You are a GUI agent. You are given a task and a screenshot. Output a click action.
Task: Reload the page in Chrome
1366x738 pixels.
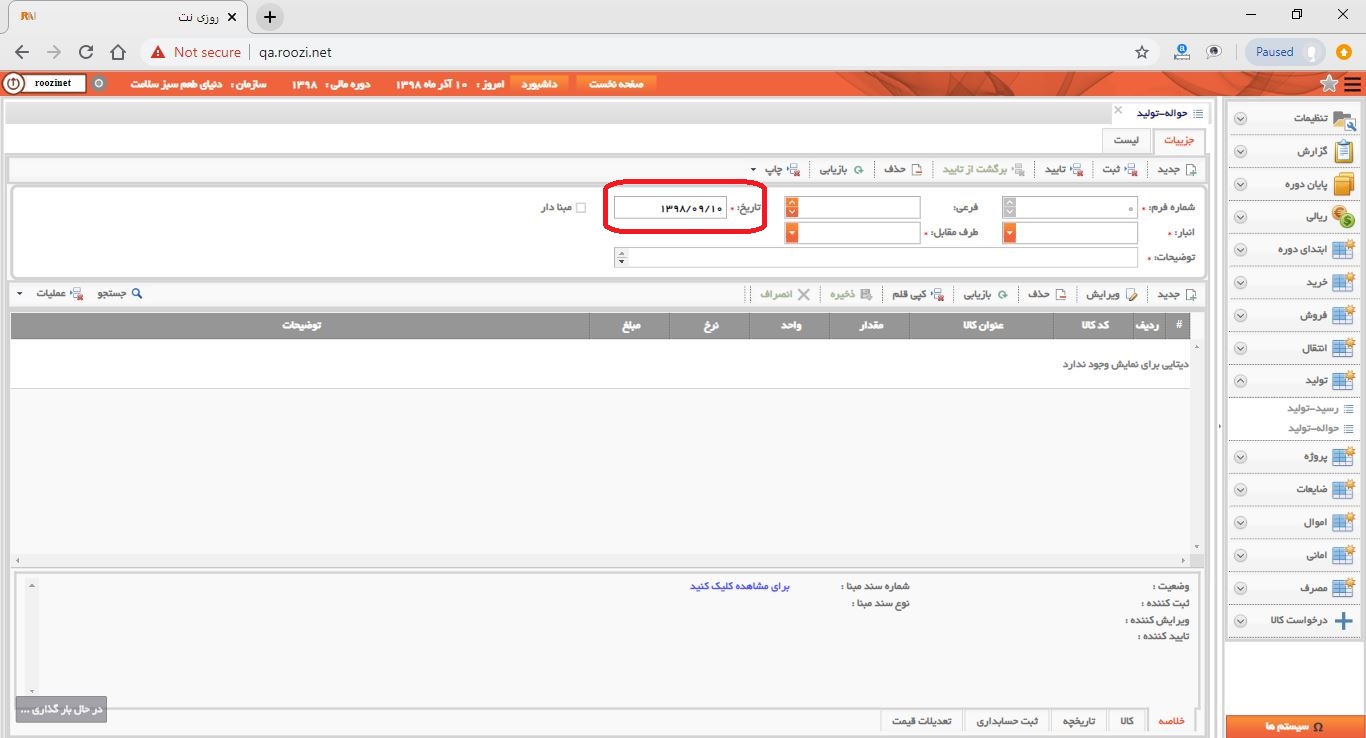tap(86, 52)
